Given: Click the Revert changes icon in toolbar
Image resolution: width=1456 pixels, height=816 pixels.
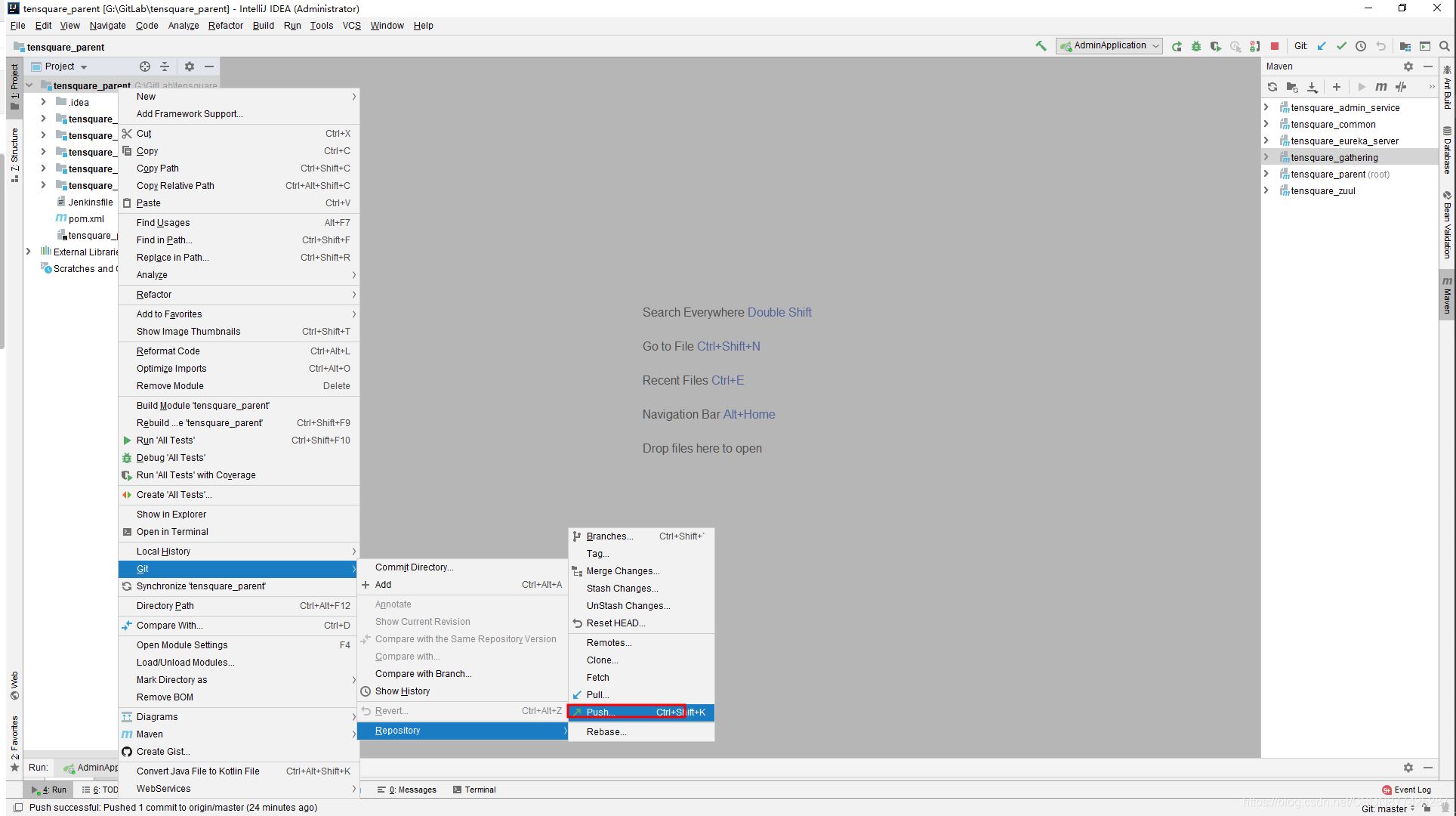Looking at the screenshot, I should 1381,47.
